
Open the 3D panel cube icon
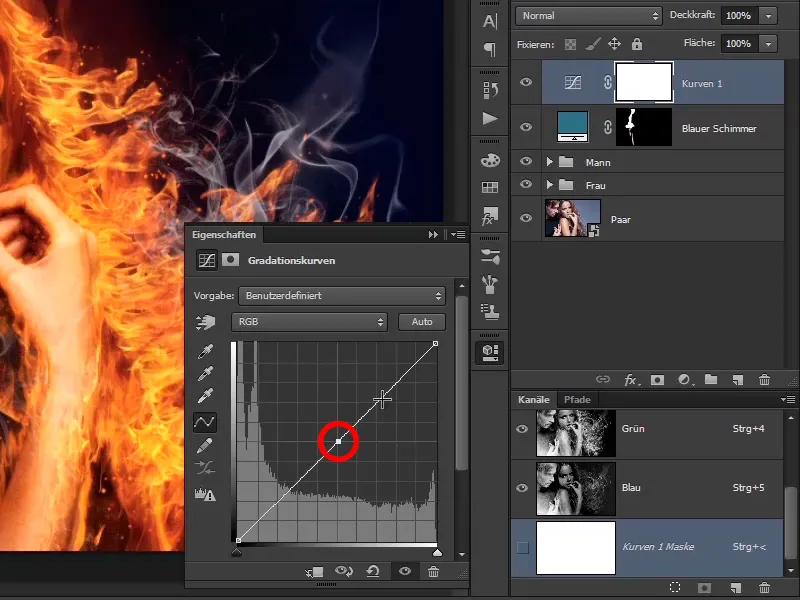click(x=490, y=353)
